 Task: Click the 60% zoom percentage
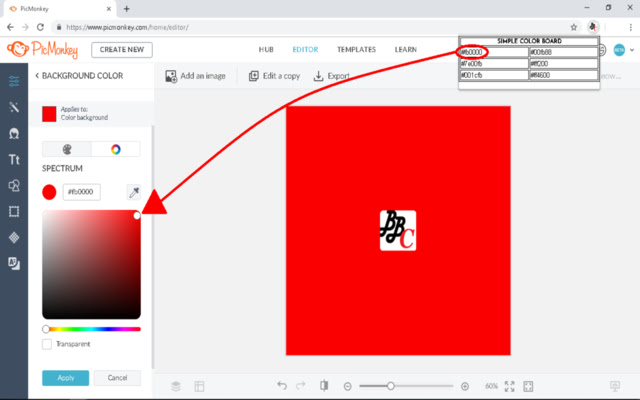[x=491, y=386]
